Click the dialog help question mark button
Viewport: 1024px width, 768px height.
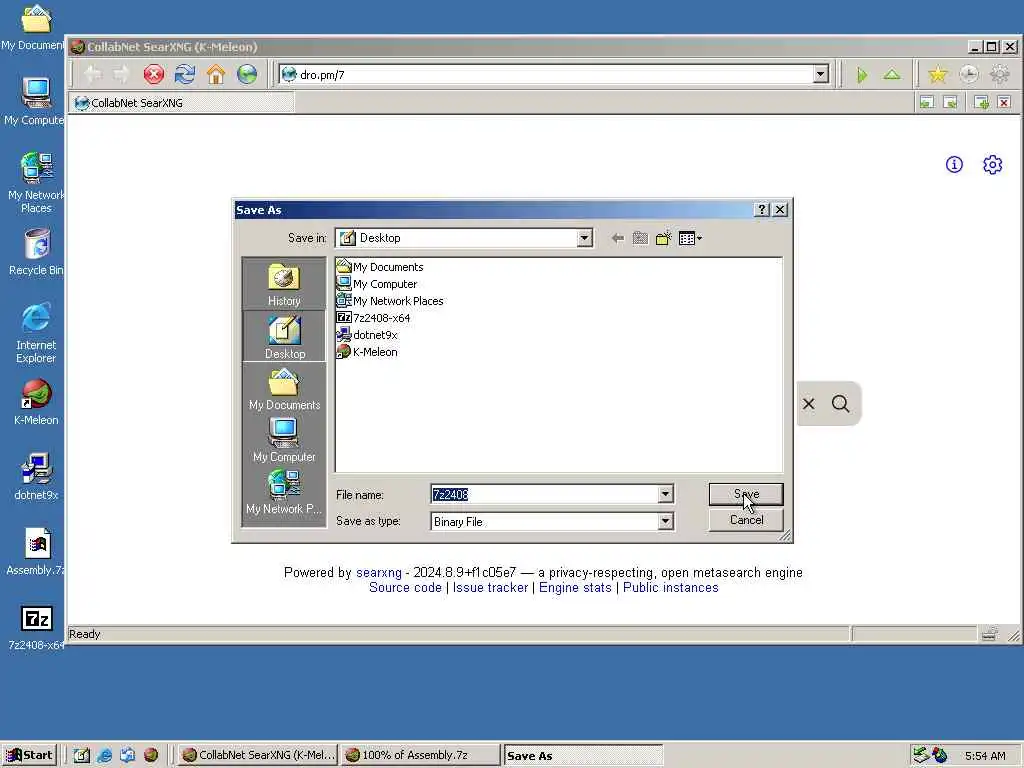[761, 210]
